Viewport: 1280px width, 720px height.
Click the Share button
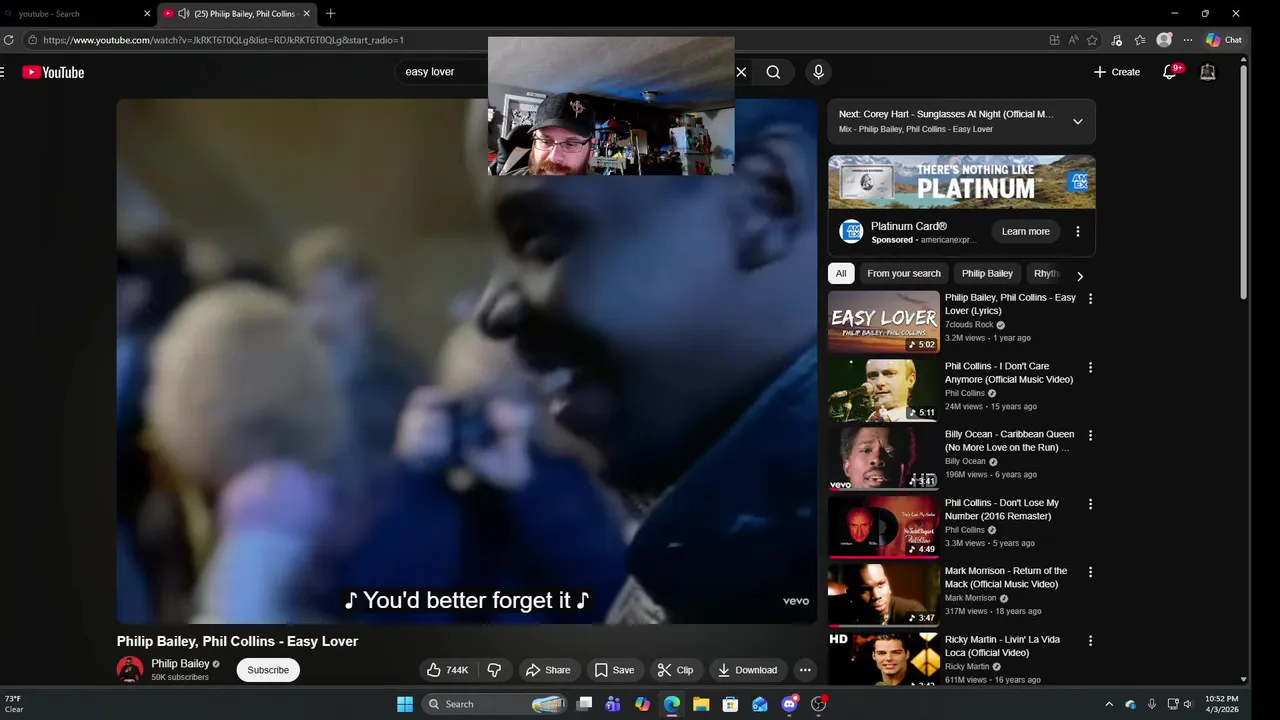(x=548, y=670)
